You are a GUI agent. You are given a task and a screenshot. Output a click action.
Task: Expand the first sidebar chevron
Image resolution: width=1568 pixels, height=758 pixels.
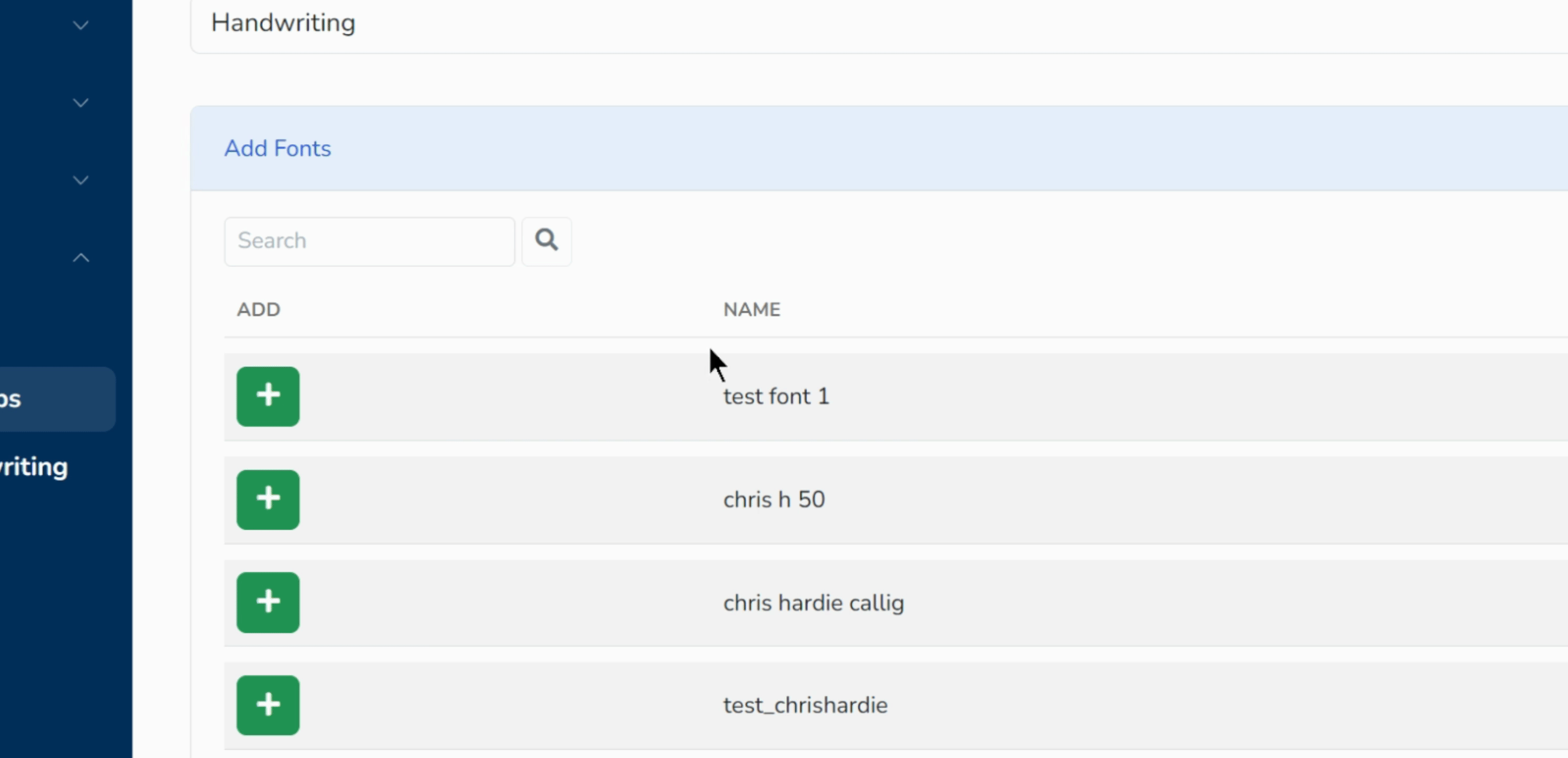point(81,26)
